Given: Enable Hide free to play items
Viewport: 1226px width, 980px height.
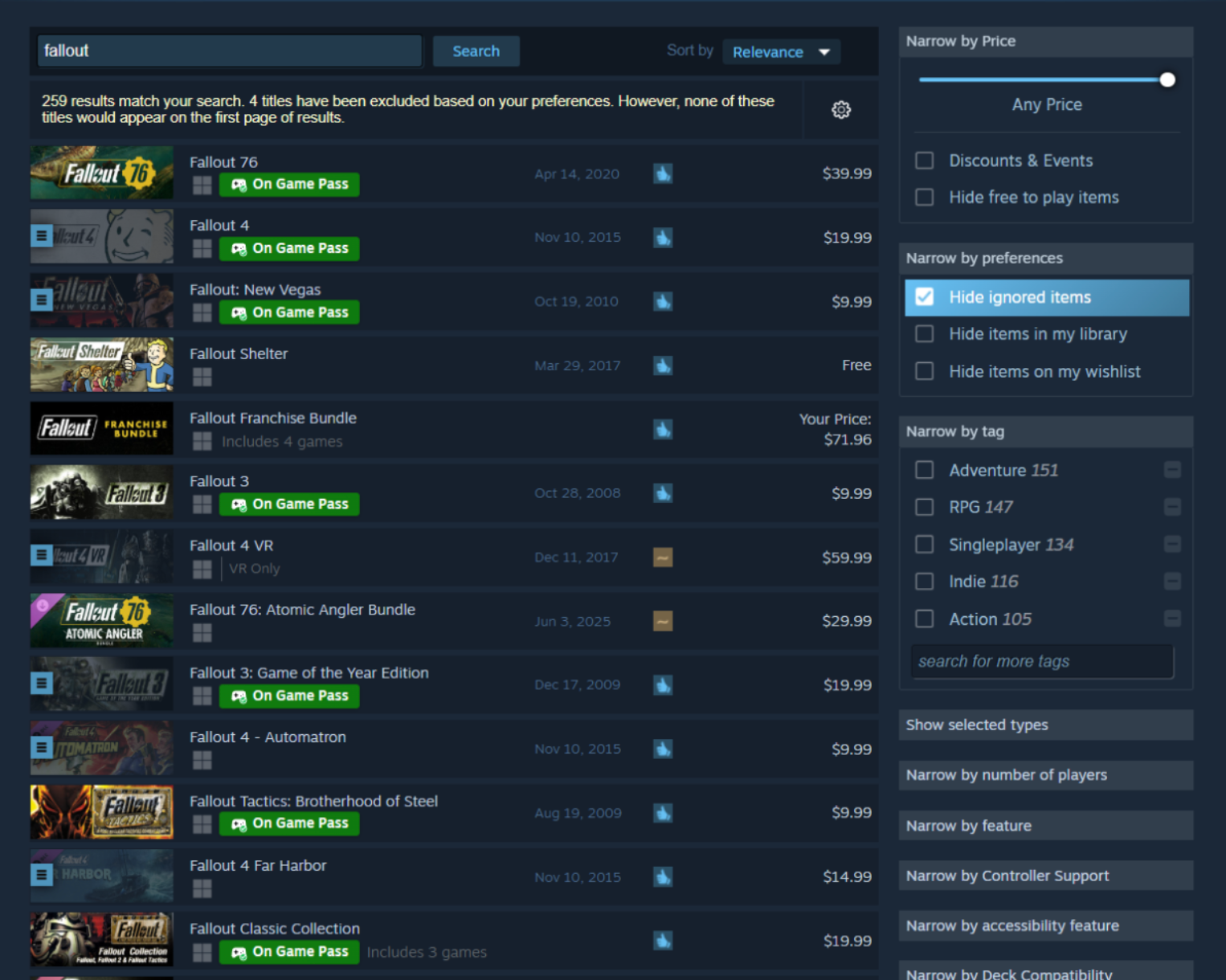Looking at the screenshot, I should (x=925, y=198).
